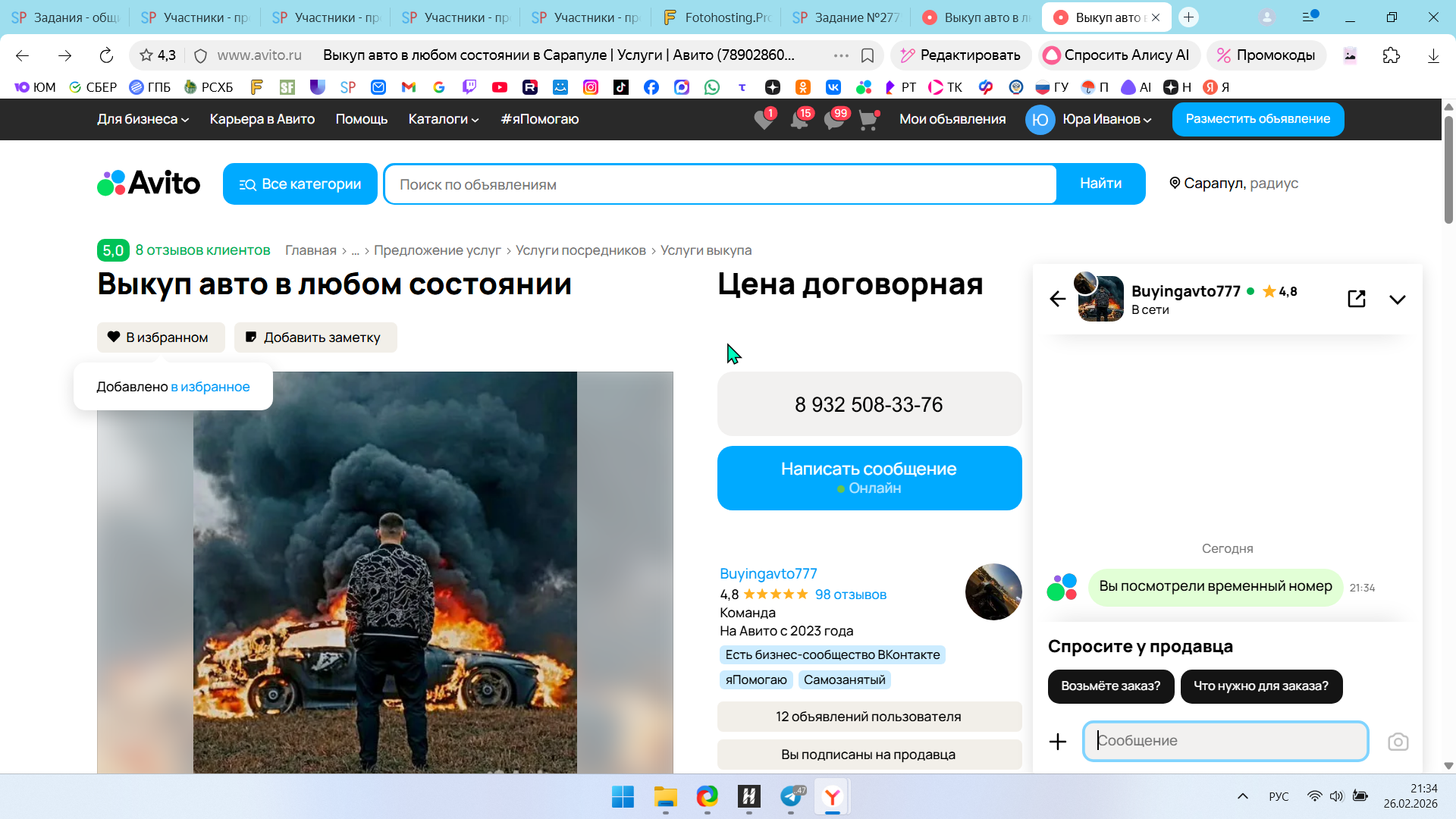This screenshot has width=1456, height=819.
Task: Collapse chat with the chevron down
Action: point(1397,299)
